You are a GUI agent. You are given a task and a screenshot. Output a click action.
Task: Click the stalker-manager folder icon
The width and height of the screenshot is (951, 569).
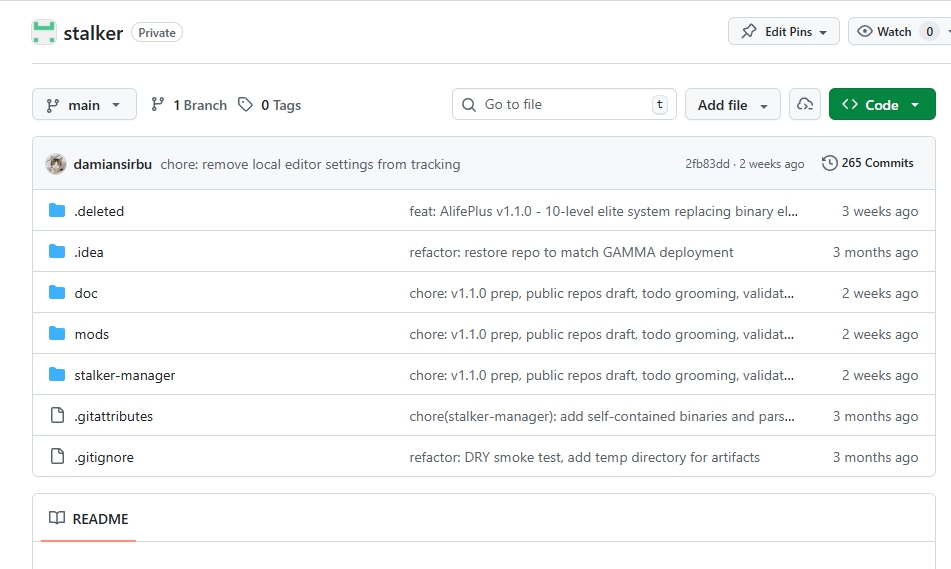pos(57,374)
